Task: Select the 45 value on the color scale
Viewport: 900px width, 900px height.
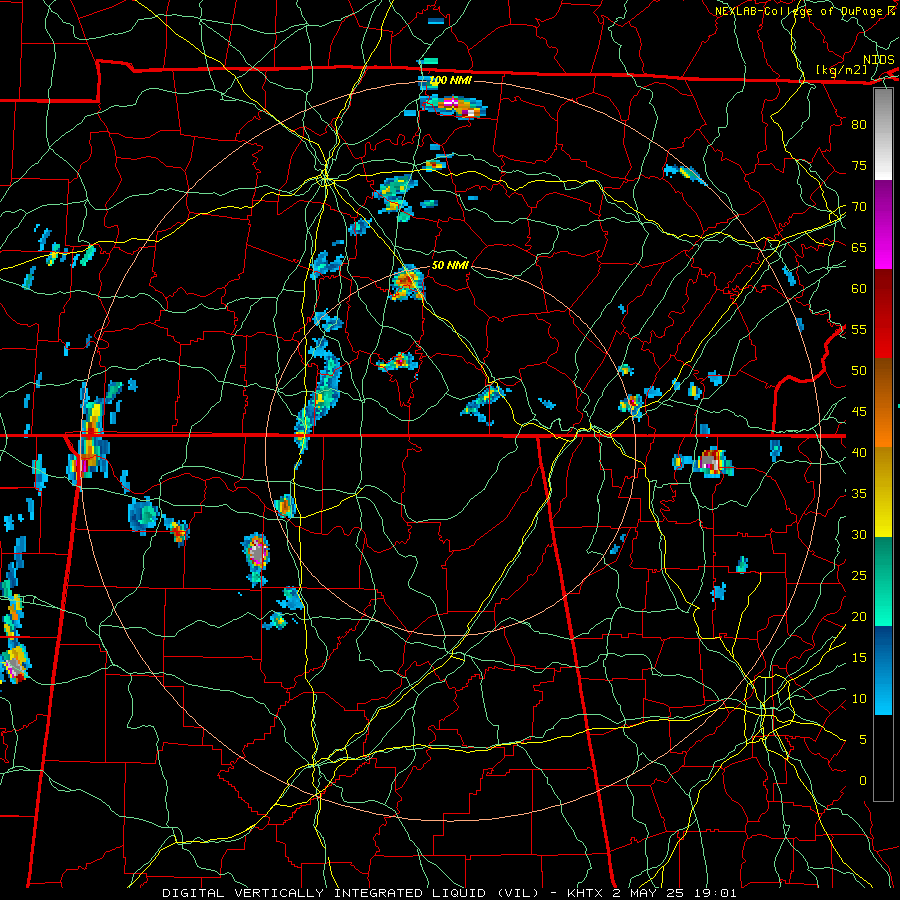Action: click(859, 412)
